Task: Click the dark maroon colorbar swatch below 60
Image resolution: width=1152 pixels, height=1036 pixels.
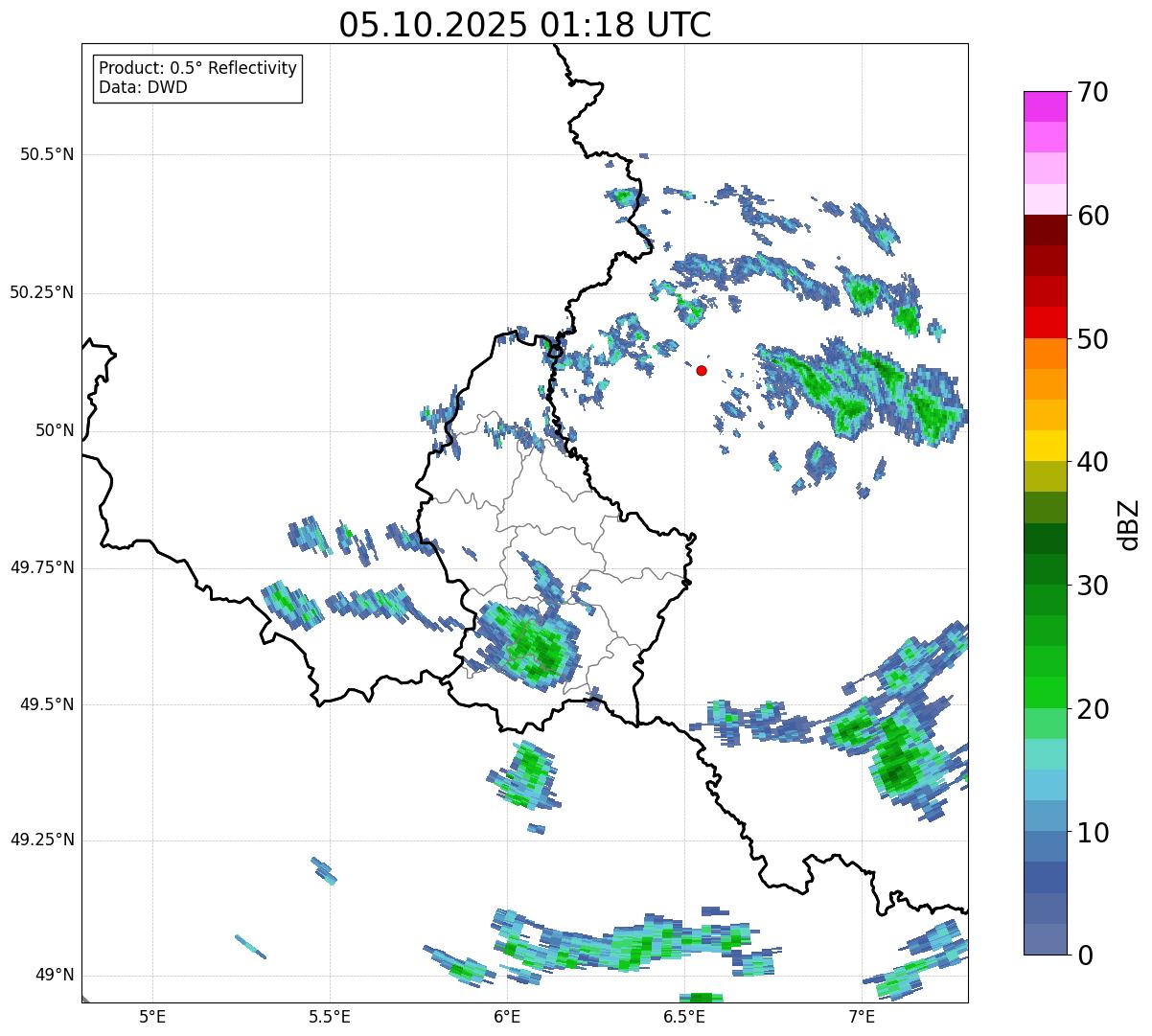Action: 1045,230
